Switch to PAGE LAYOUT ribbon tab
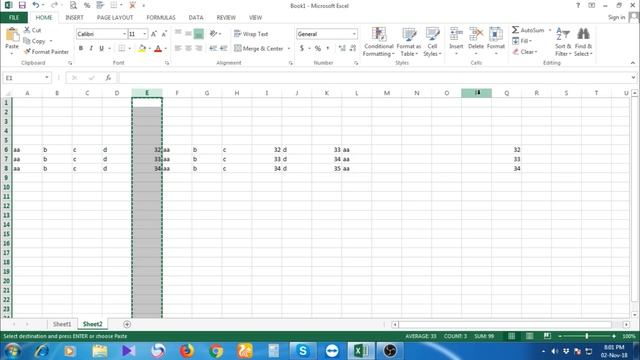The width and height of the screenshot is (640, 360). (115, 18)
